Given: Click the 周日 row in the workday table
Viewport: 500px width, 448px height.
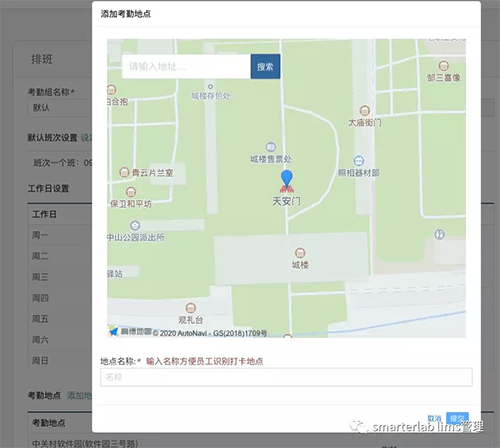Looking at the screenshot, I should click(x=60, y=361).
